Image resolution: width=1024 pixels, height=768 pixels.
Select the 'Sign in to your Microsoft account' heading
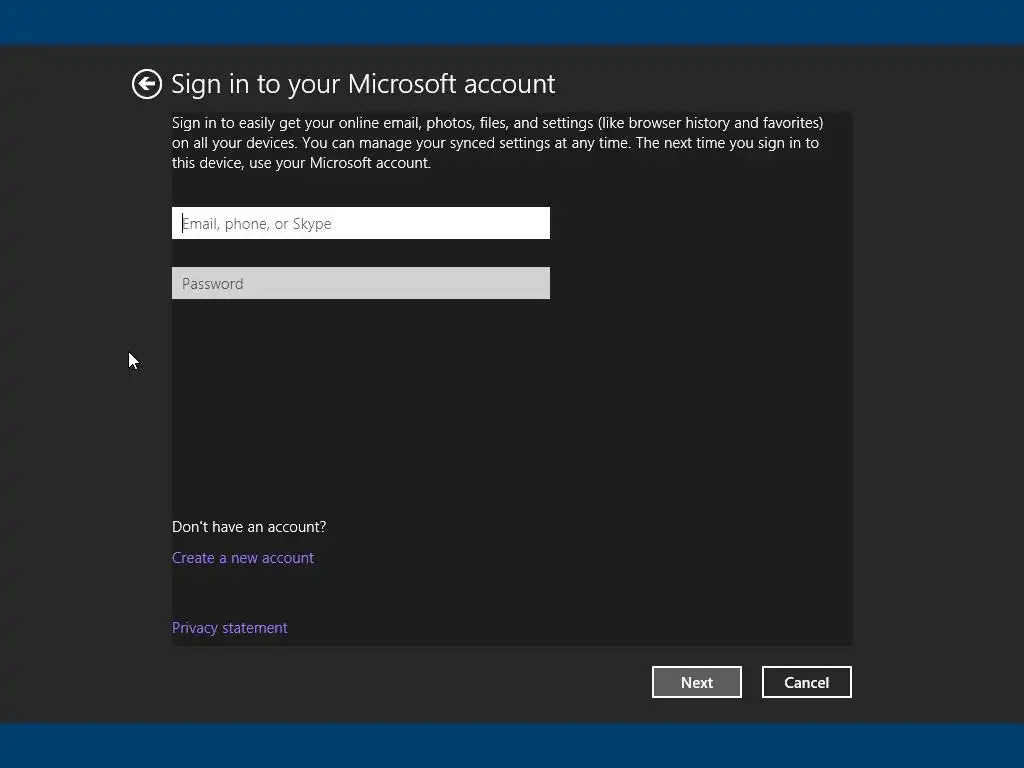pos(363,84)
